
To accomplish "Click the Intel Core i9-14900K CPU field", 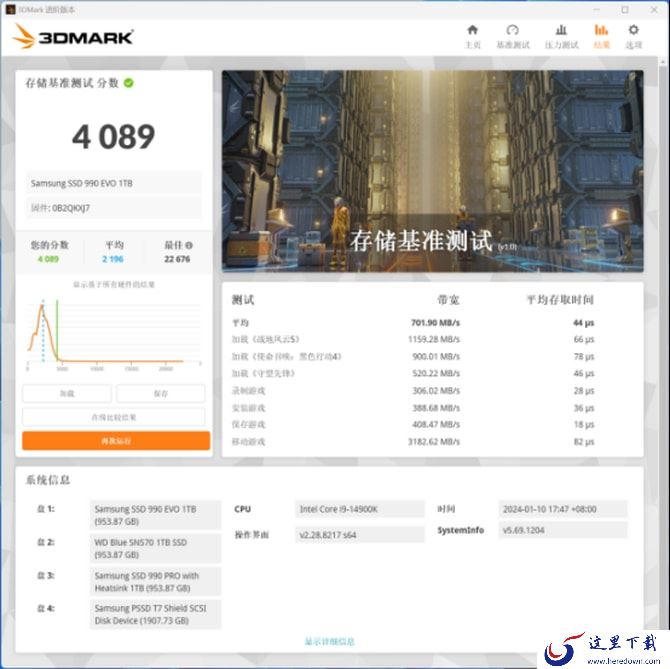I will pos(360,509).
